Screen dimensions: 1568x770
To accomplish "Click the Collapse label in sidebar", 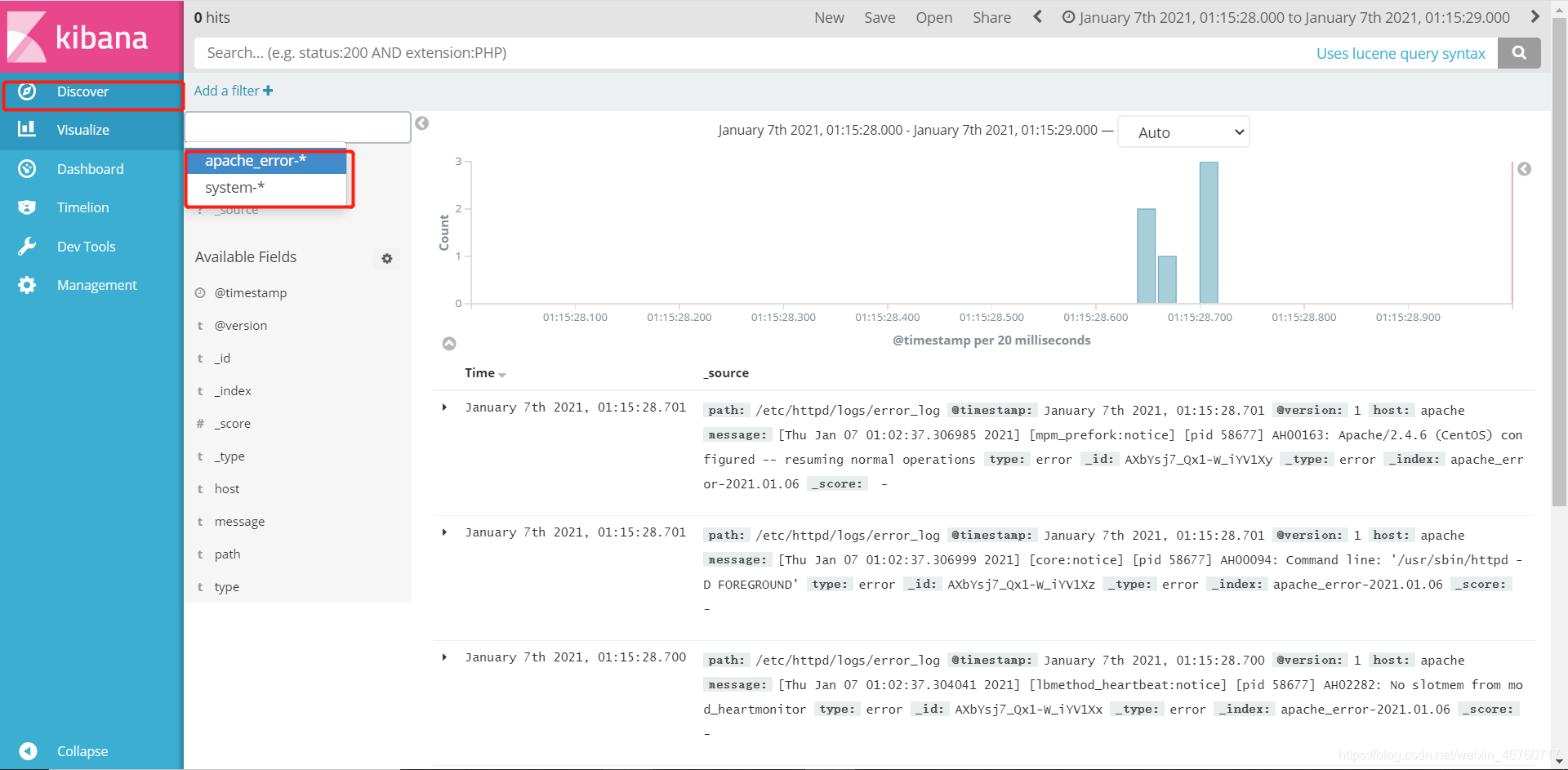I will pyautogui.click(x=82, y=751).
